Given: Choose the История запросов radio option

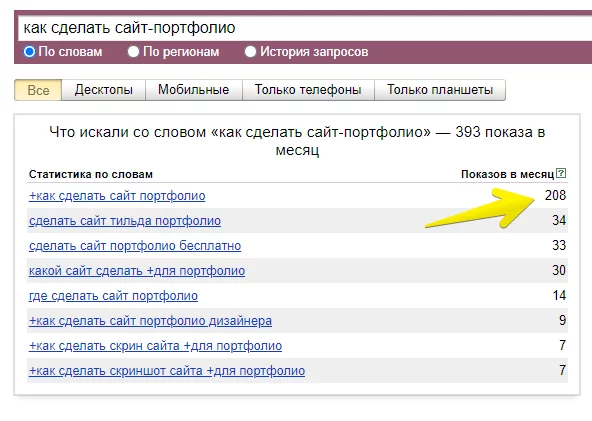Looking at the screenshot, I should pos(250,52).
